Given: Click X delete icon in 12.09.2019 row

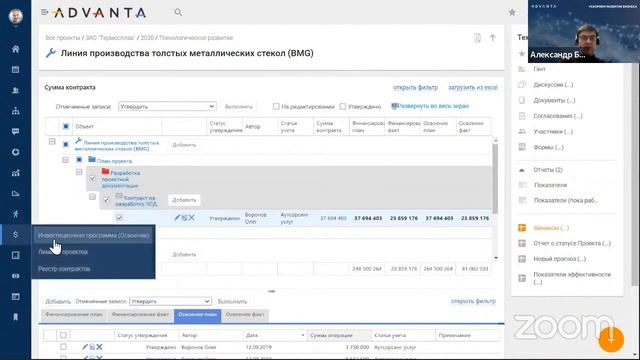Looking at the screenshot, I should (99, 347).
